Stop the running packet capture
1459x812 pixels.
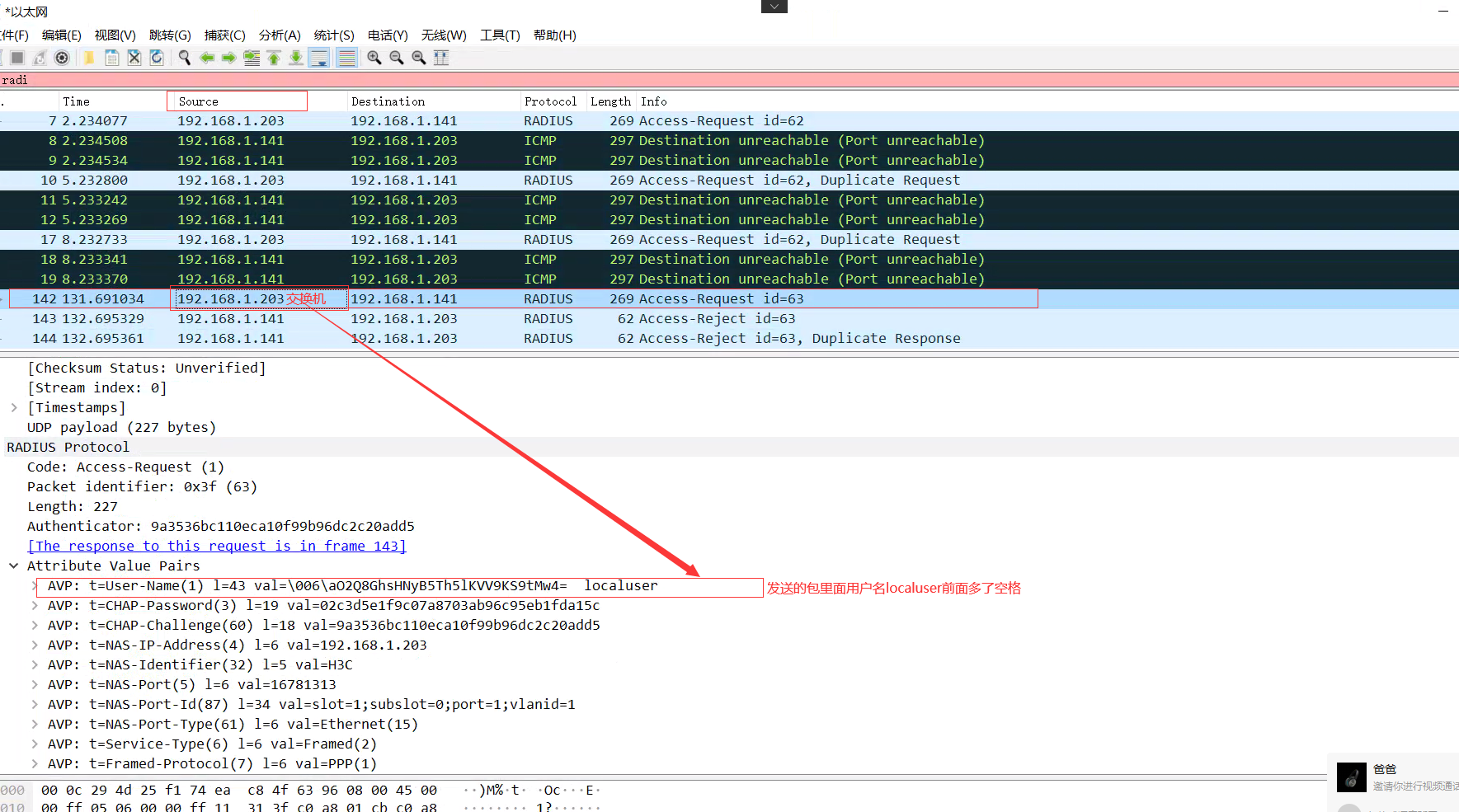pyautogui.click(x=17, y=58)
